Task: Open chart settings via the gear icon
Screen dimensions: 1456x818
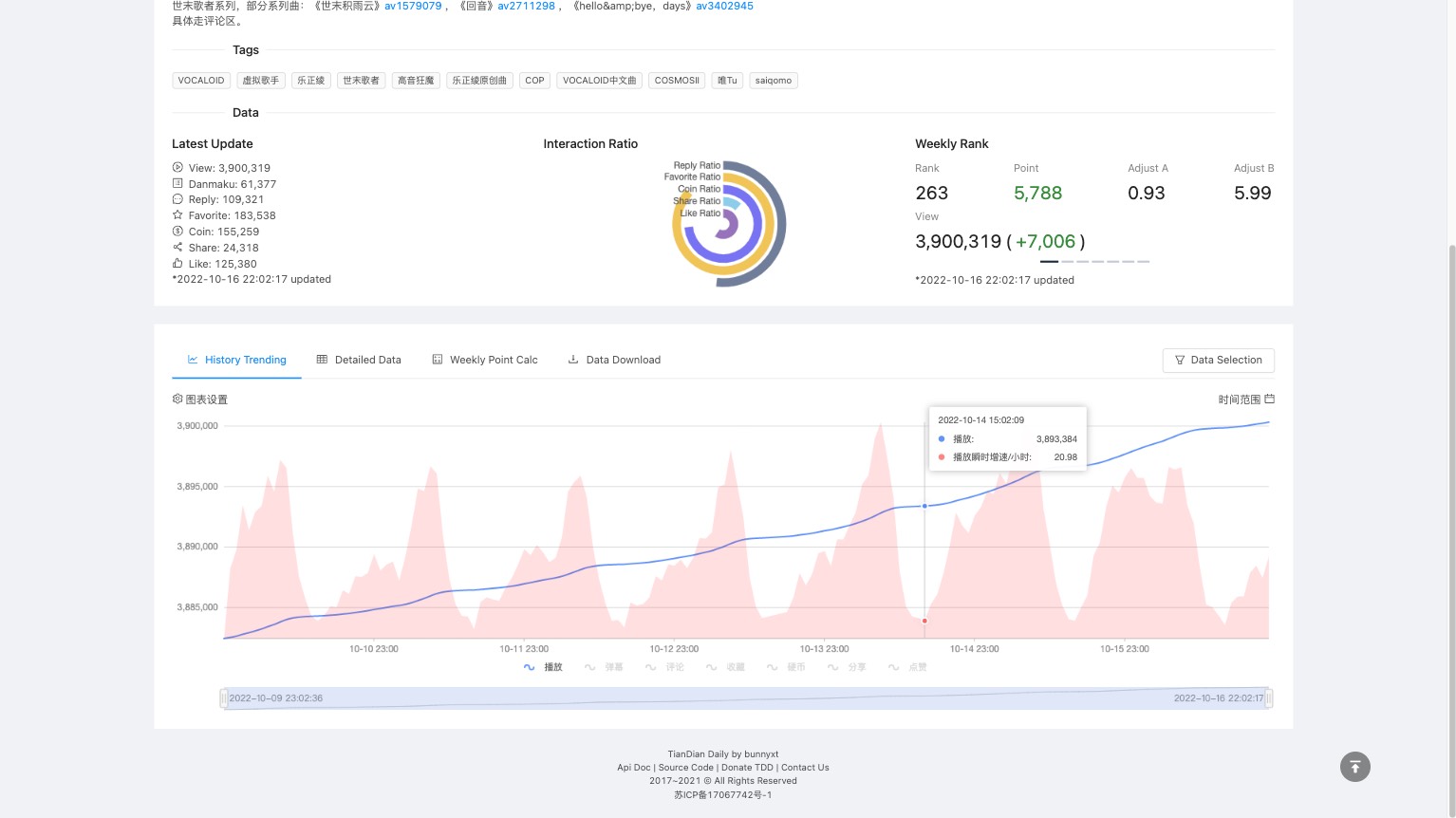Action: pos(177,399)
